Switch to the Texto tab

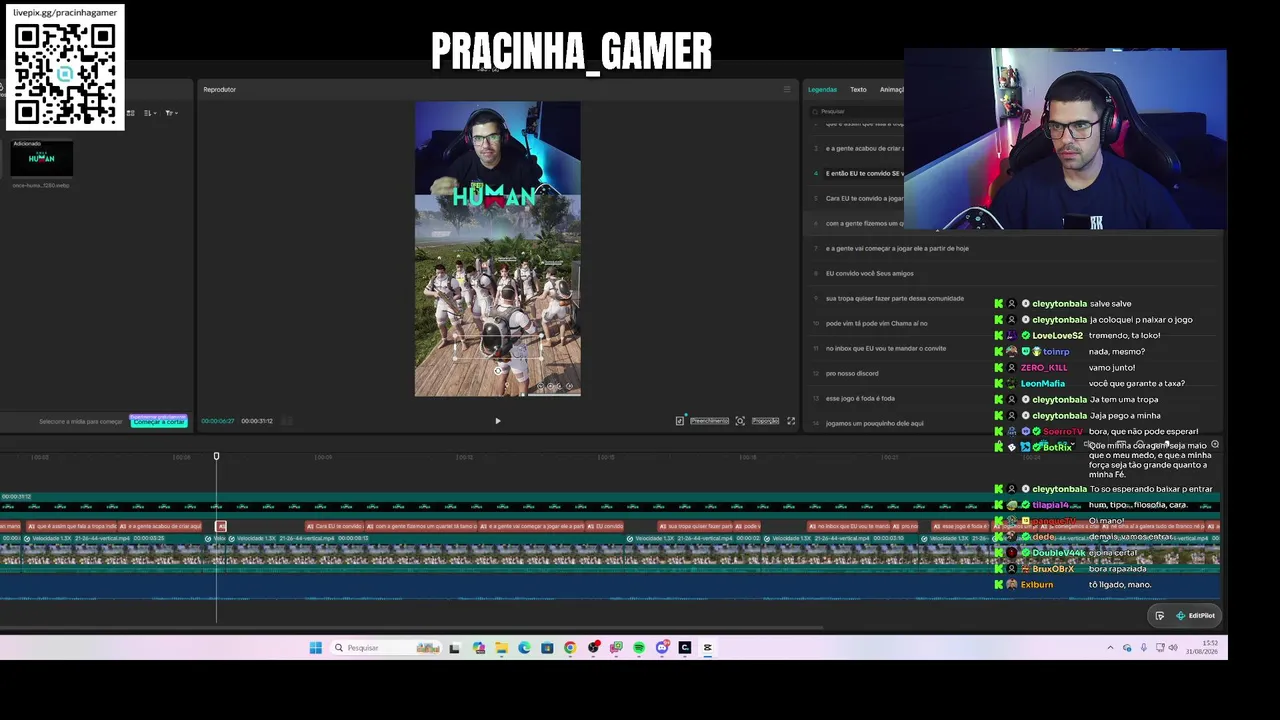click(858, 90)
